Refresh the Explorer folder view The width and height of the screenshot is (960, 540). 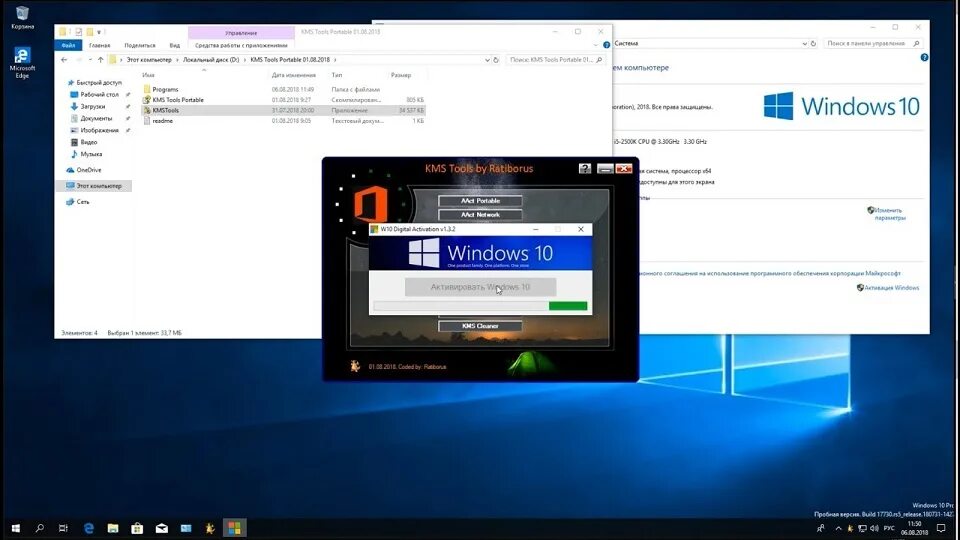point(496,60)
